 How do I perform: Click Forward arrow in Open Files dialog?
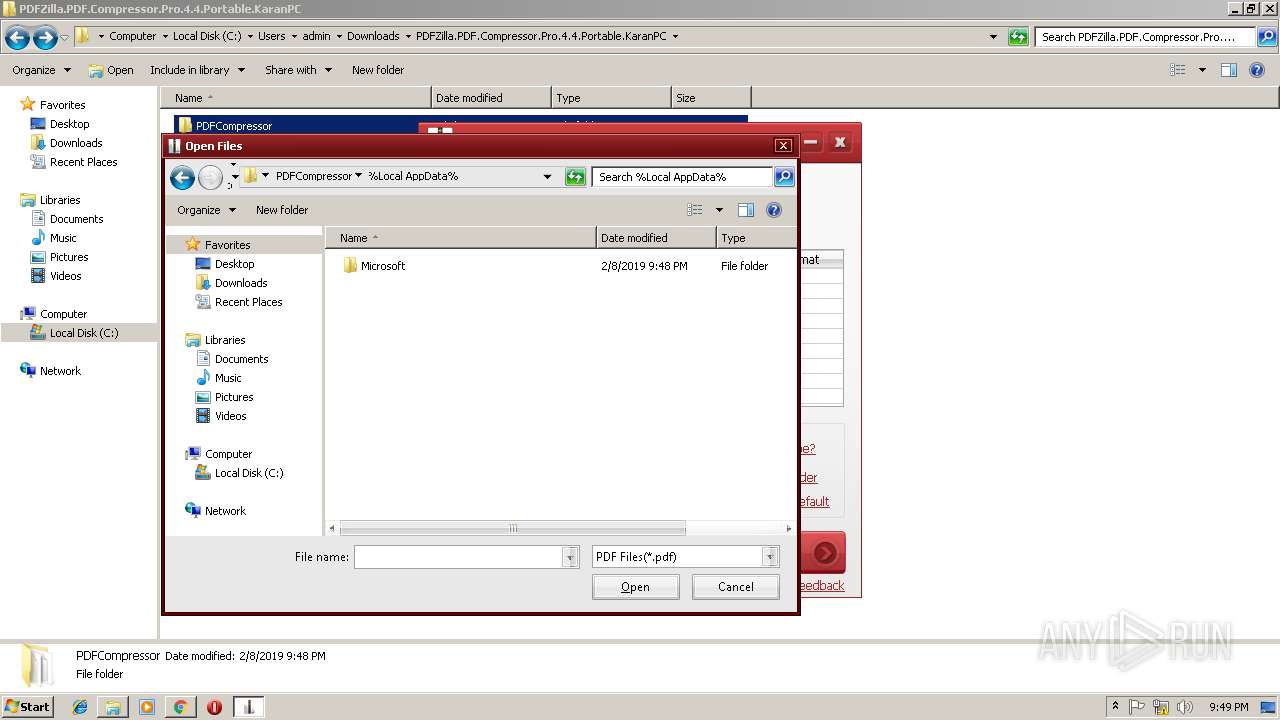coord(210,177)
